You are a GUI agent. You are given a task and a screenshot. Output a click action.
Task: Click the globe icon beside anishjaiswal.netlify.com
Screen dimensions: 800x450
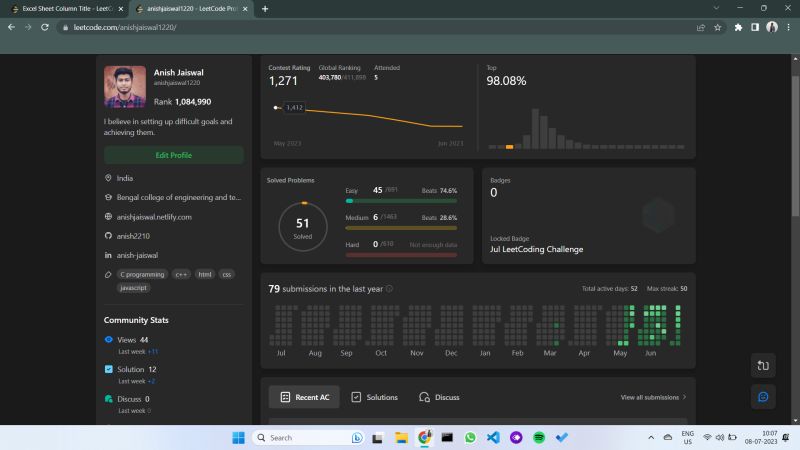[108, 216]
